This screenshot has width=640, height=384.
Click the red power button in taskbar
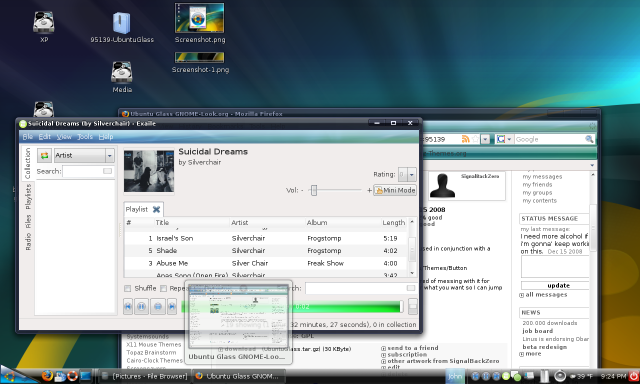[633, 376]
